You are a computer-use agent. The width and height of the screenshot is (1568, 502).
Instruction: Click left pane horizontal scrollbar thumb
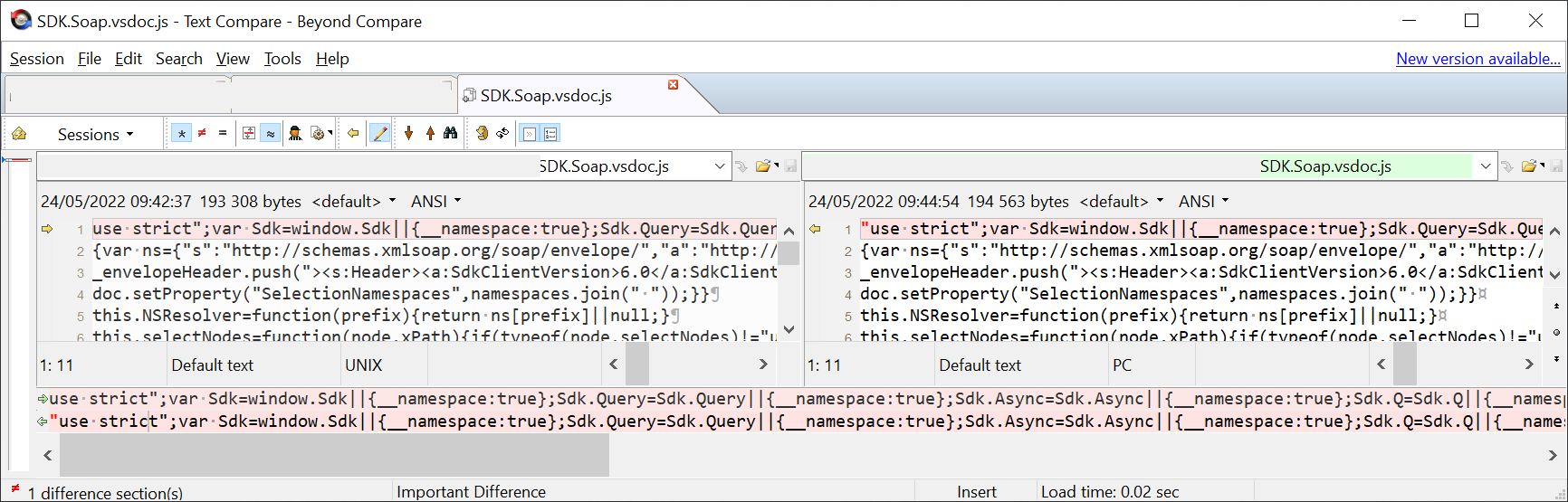(x=637, y=365)
